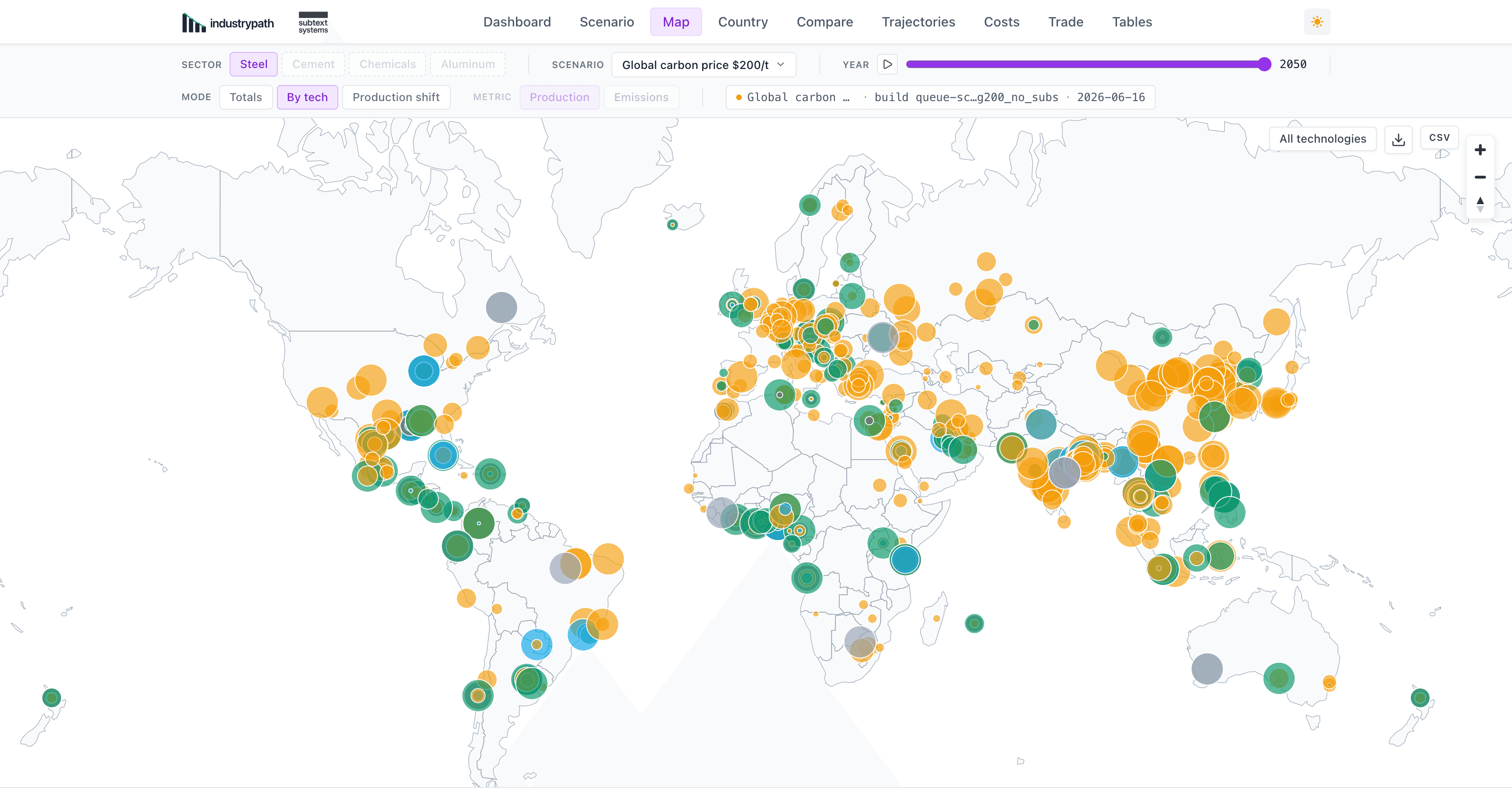
Task: Switch mode to Totals
Action: click(245, 97)
